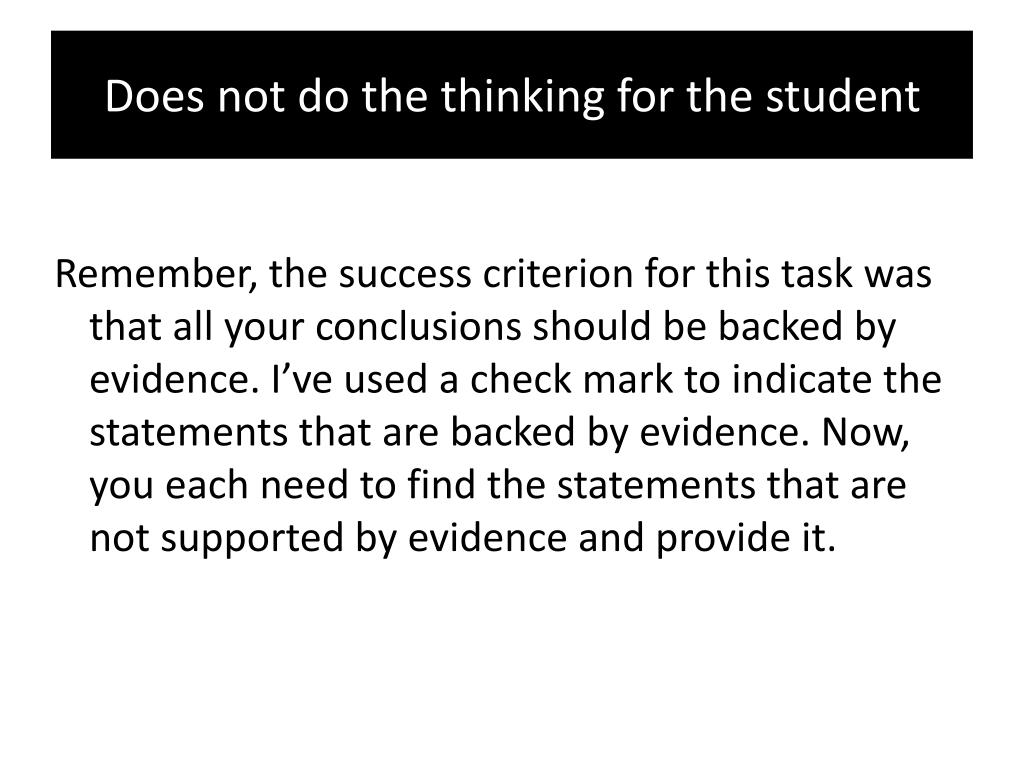Image resolution: width=1024 pixels, height=768 pixels.
Task: Click the word 'statements' starting the fourth line
Action: [188, 432]
